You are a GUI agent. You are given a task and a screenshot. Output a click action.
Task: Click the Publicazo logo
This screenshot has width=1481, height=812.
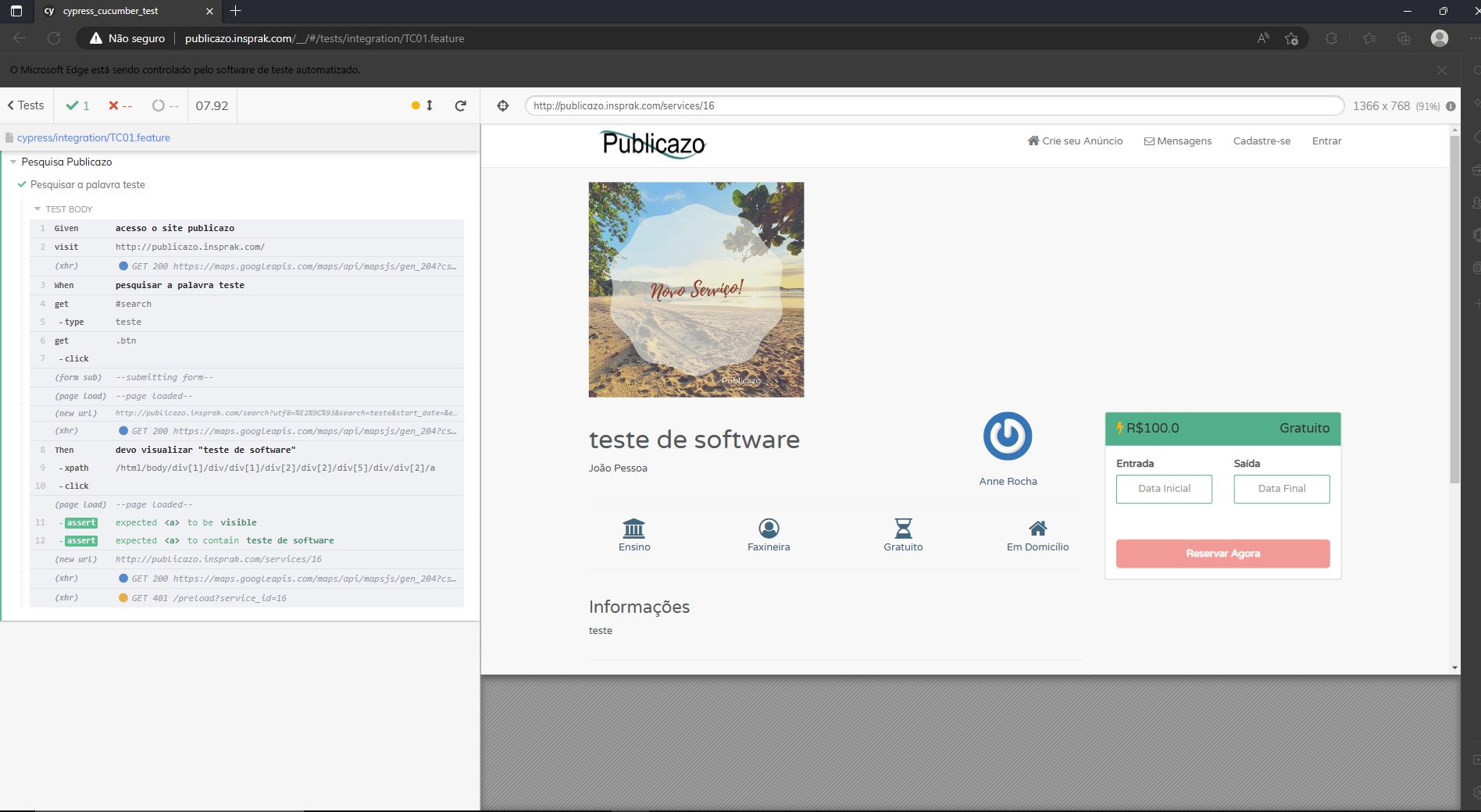click(x=654, y=144)
